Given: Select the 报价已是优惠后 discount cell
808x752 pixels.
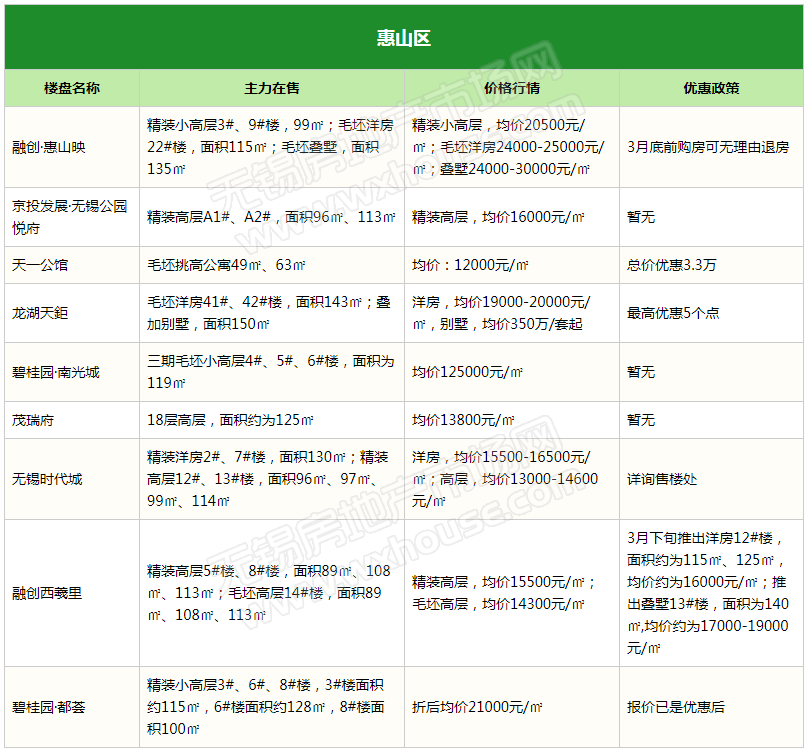Looking at the screenshot, I should pos(676,707).
